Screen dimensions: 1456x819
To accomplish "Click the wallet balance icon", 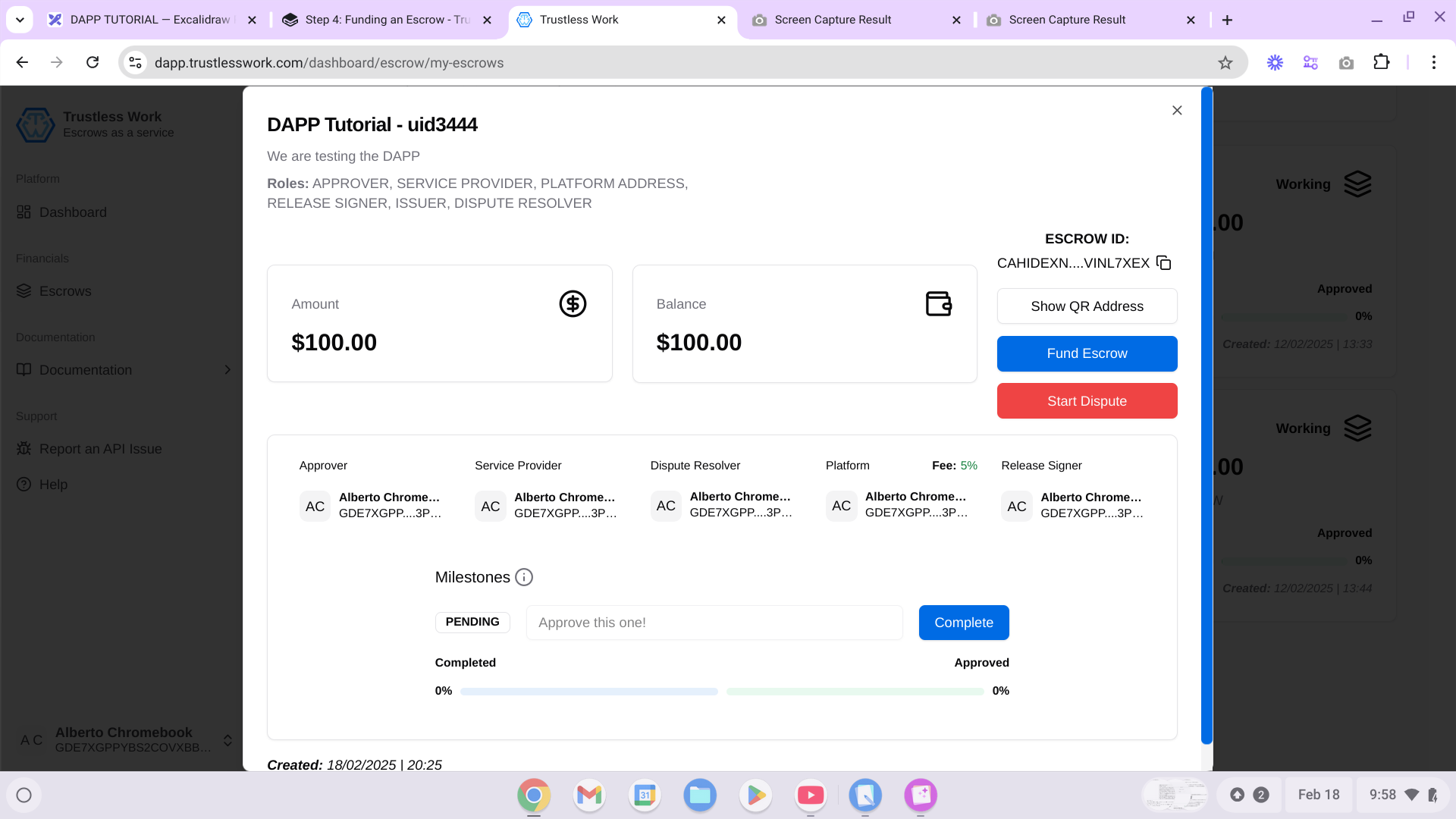I will (938, 304).
